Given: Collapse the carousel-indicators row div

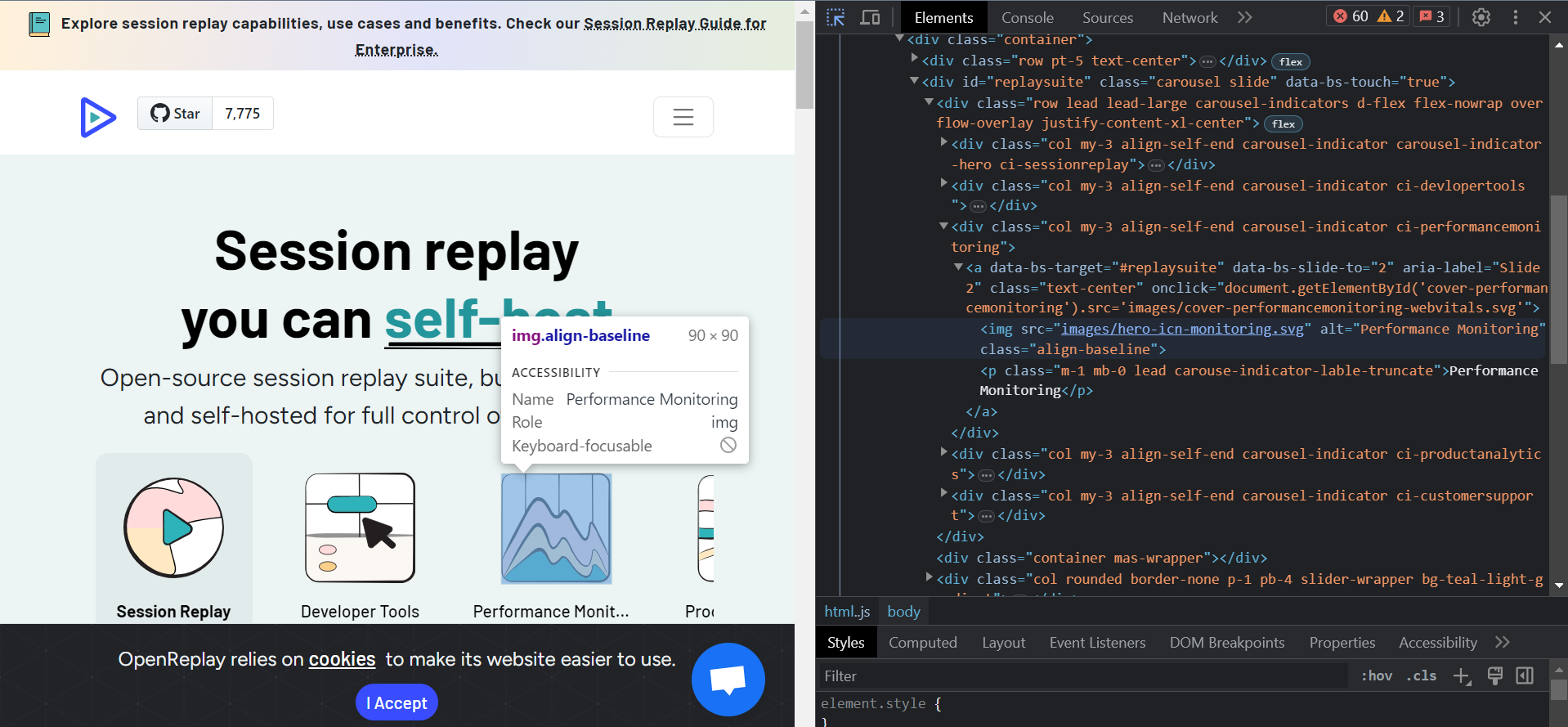Looking at the screenshot, I should (x=930, y=102).
